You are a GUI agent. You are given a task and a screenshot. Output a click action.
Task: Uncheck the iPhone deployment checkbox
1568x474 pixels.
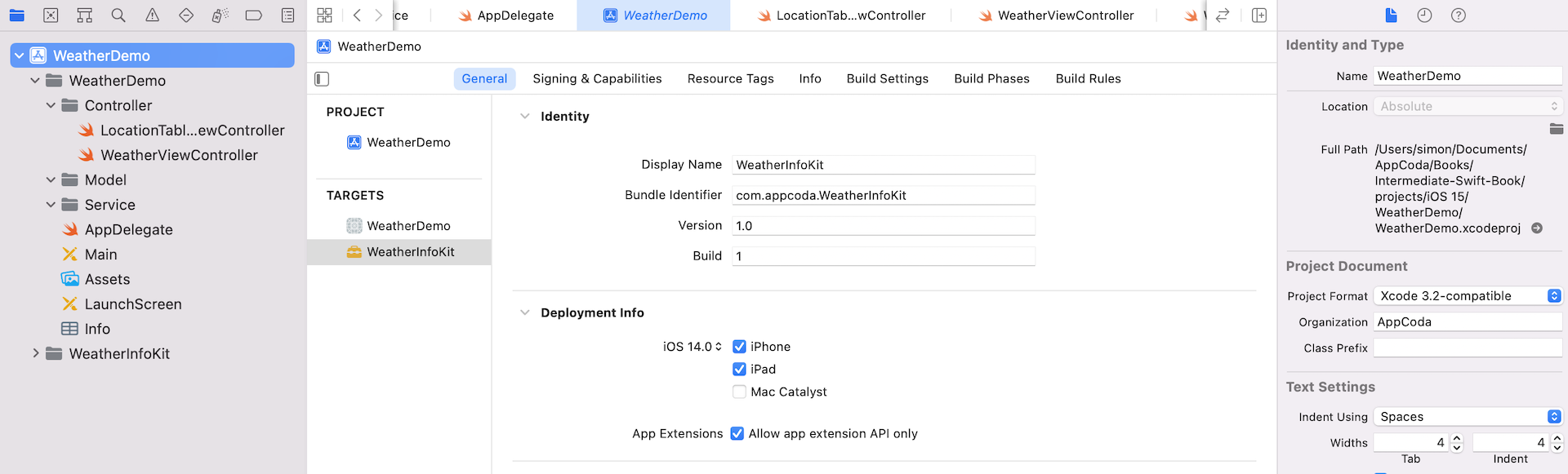tap(739, 347)
